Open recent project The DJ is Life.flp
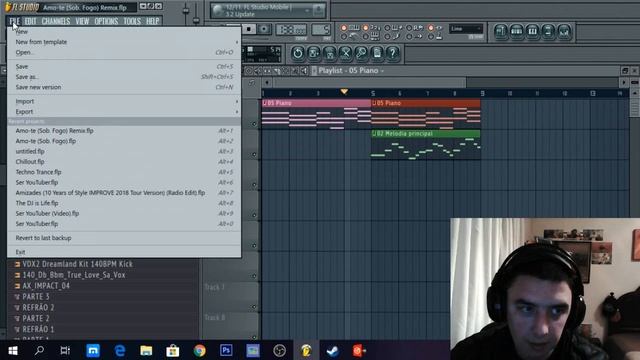 (x=124, y=203)
